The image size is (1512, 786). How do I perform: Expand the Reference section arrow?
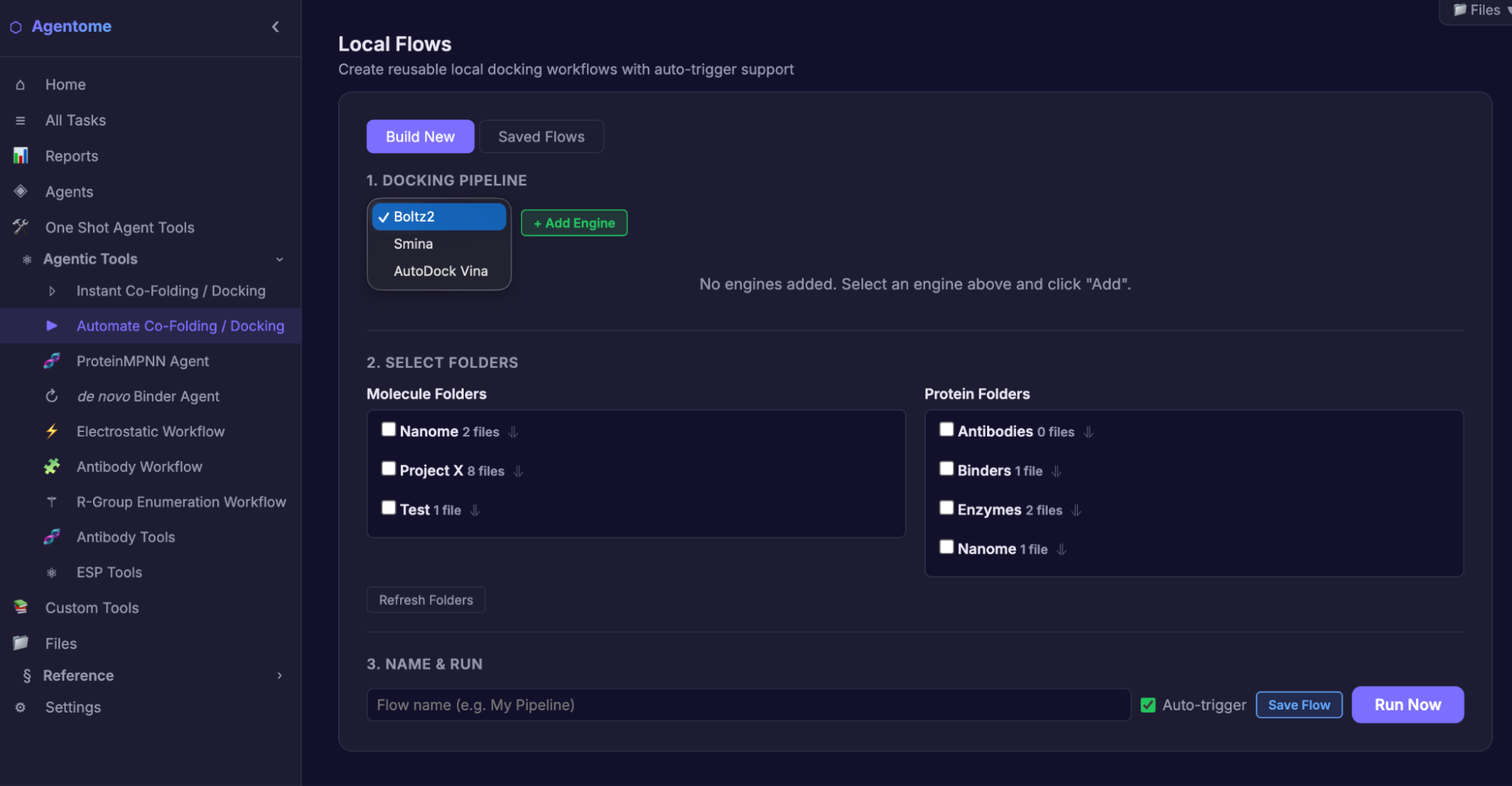click(280, 676)
